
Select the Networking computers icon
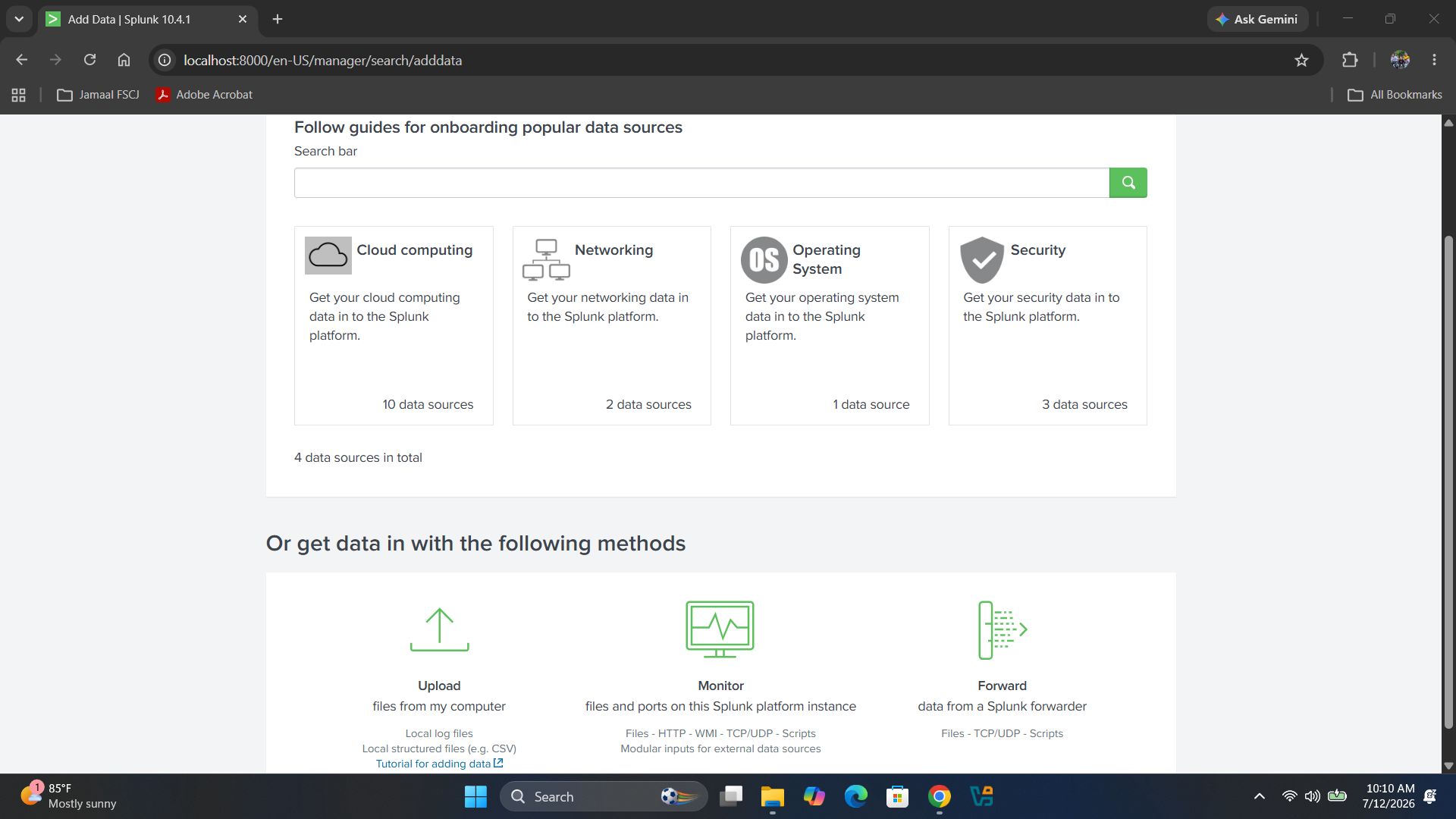click(x=546, y=259)
